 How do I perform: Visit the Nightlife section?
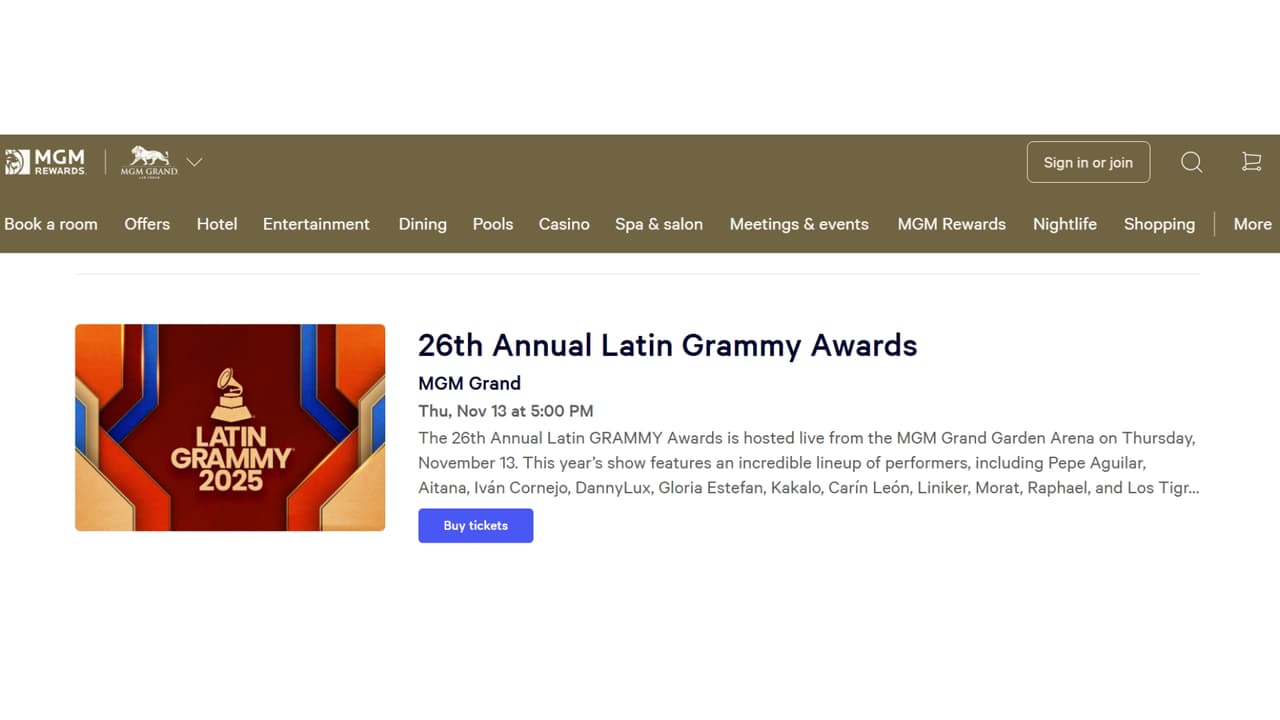point(1065,224)
